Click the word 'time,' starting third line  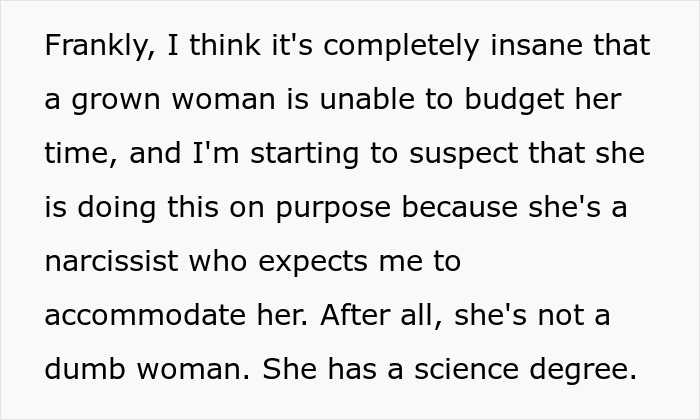[81, 154]
